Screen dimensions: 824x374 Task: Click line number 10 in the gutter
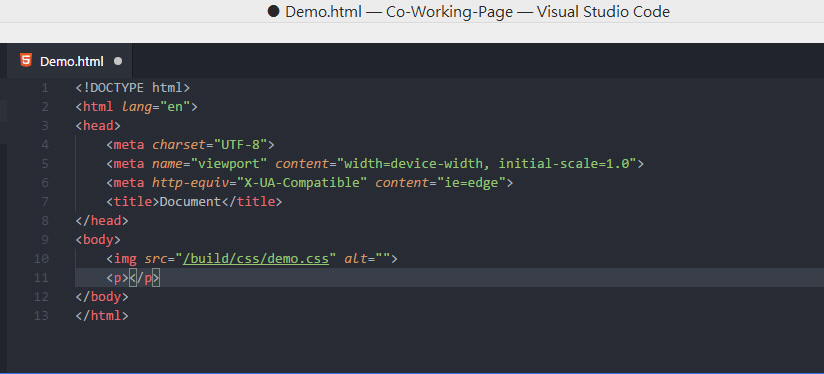click(41, 259)
